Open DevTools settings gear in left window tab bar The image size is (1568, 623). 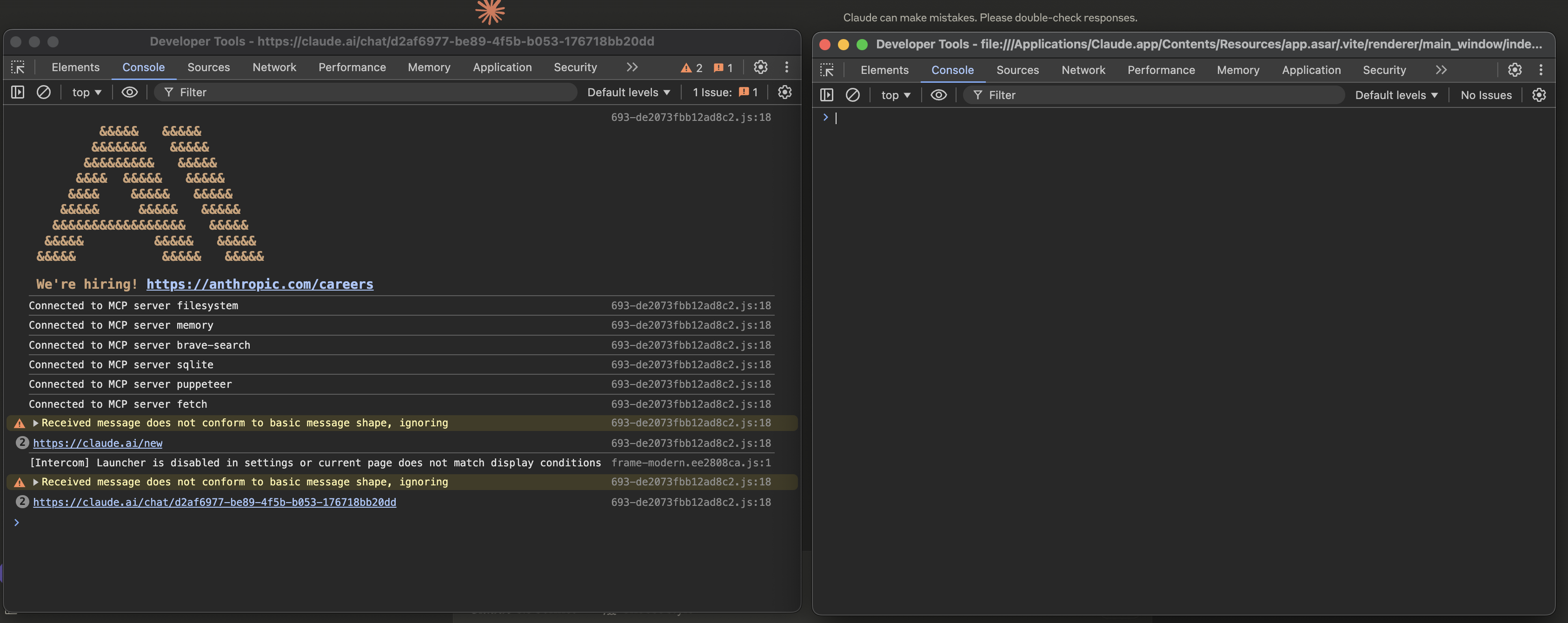coord(760,67)
